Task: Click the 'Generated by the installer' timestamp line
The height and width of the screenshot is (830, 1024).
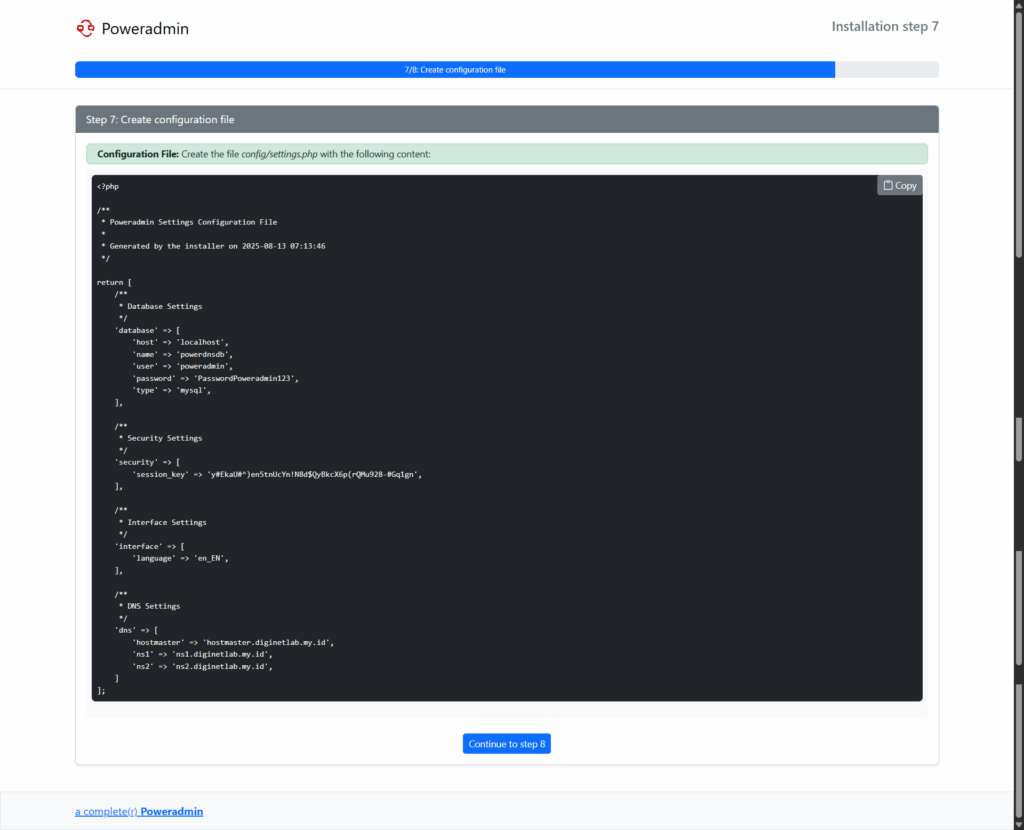Action: (213, 246)
